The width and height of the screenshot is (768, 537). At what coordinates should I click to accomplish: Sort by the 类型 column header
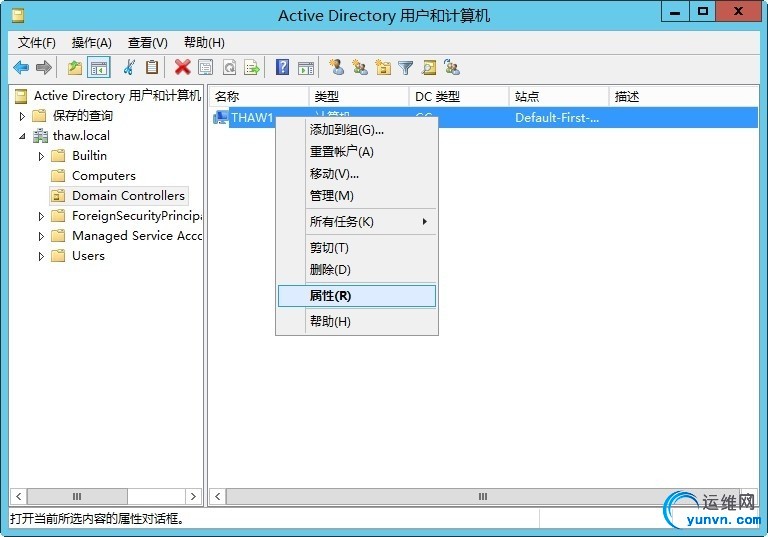click(x=359, y=97)
